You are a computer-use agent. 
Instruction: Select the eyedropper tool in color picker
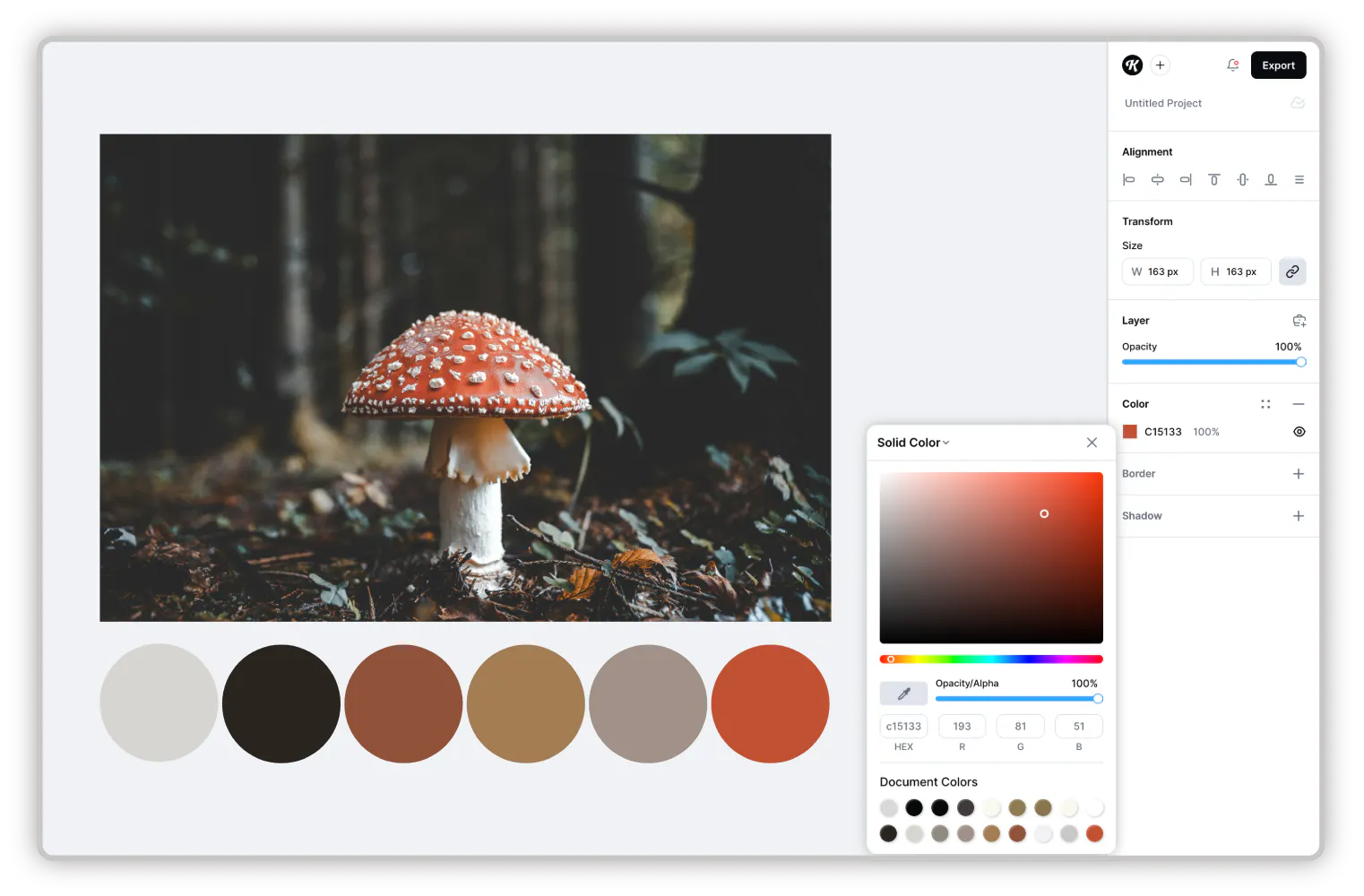[x=903, y=693]
